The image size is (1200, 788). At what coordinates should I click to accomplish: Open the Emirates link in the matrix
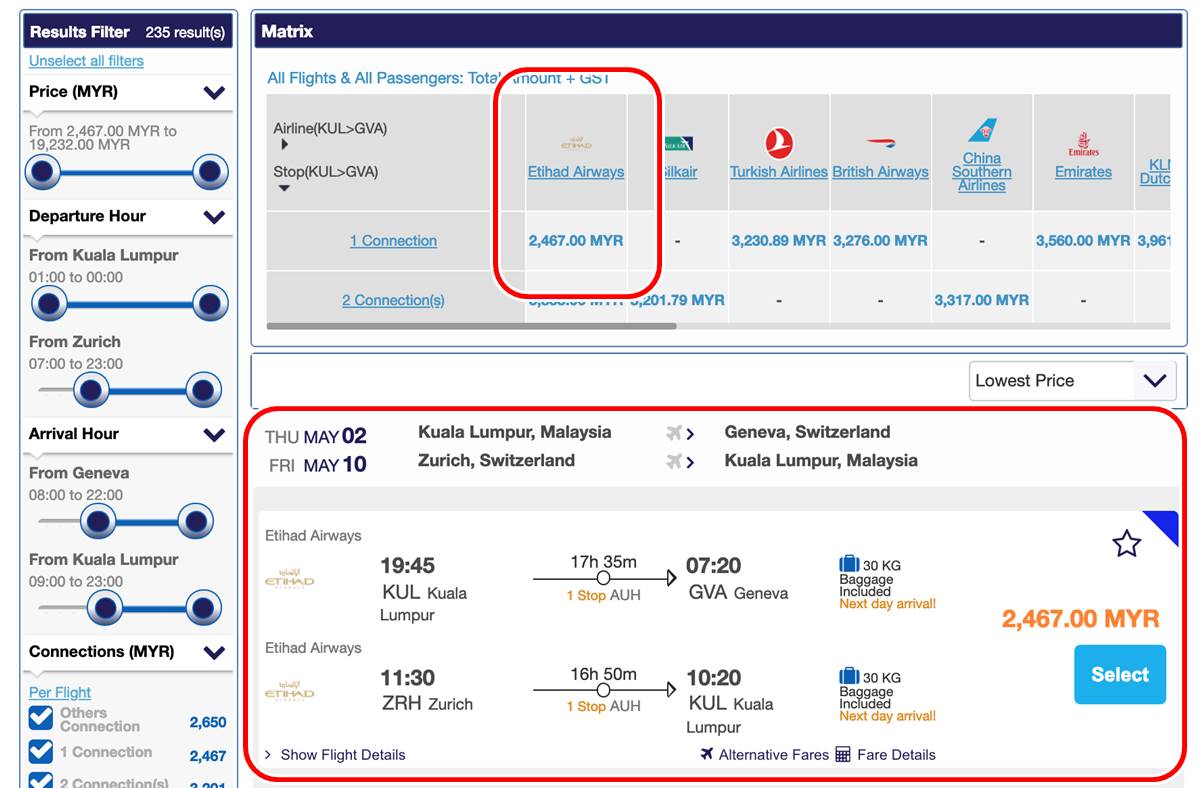pos(1083,172)
